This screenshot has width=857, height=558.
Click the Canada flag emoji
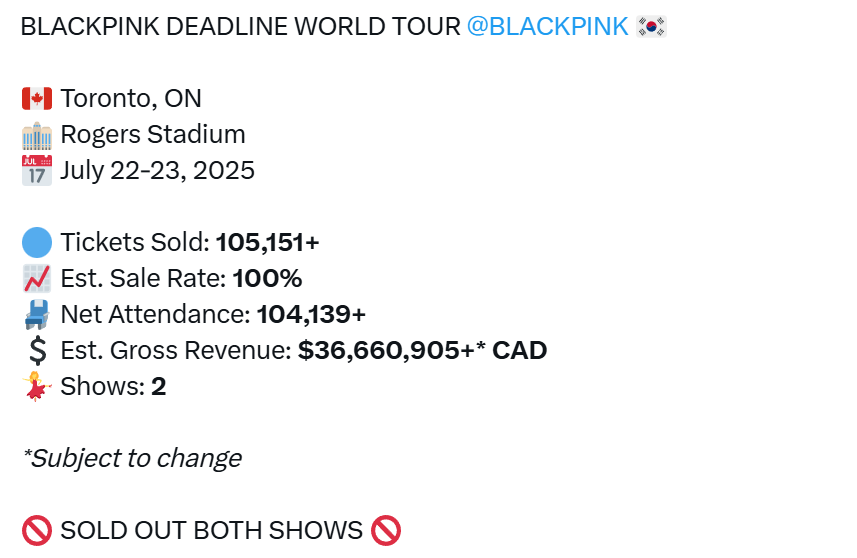[37, 98]
